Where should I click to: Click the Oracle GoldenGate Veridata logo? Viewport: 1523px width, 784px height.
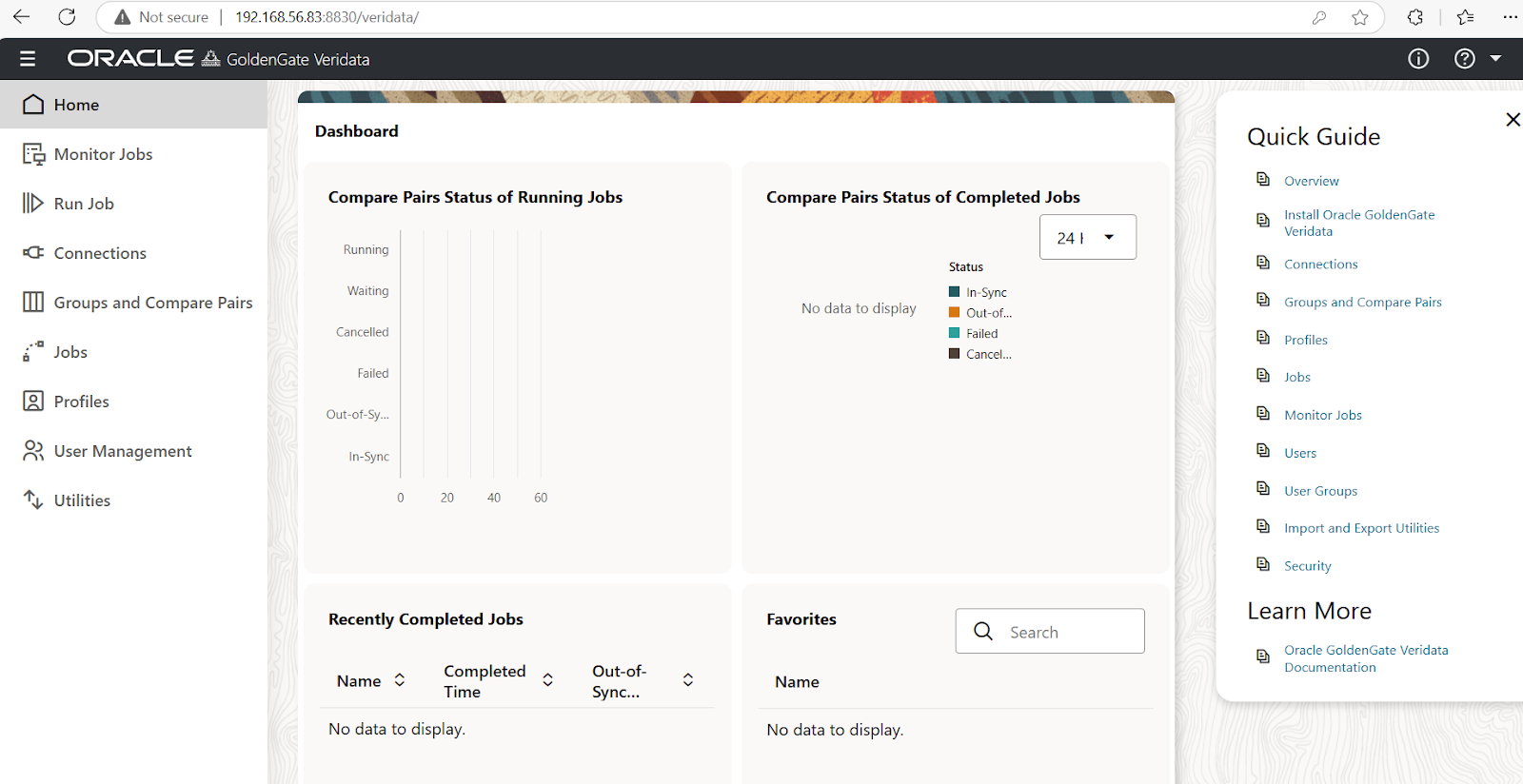(x=218, y=59)
